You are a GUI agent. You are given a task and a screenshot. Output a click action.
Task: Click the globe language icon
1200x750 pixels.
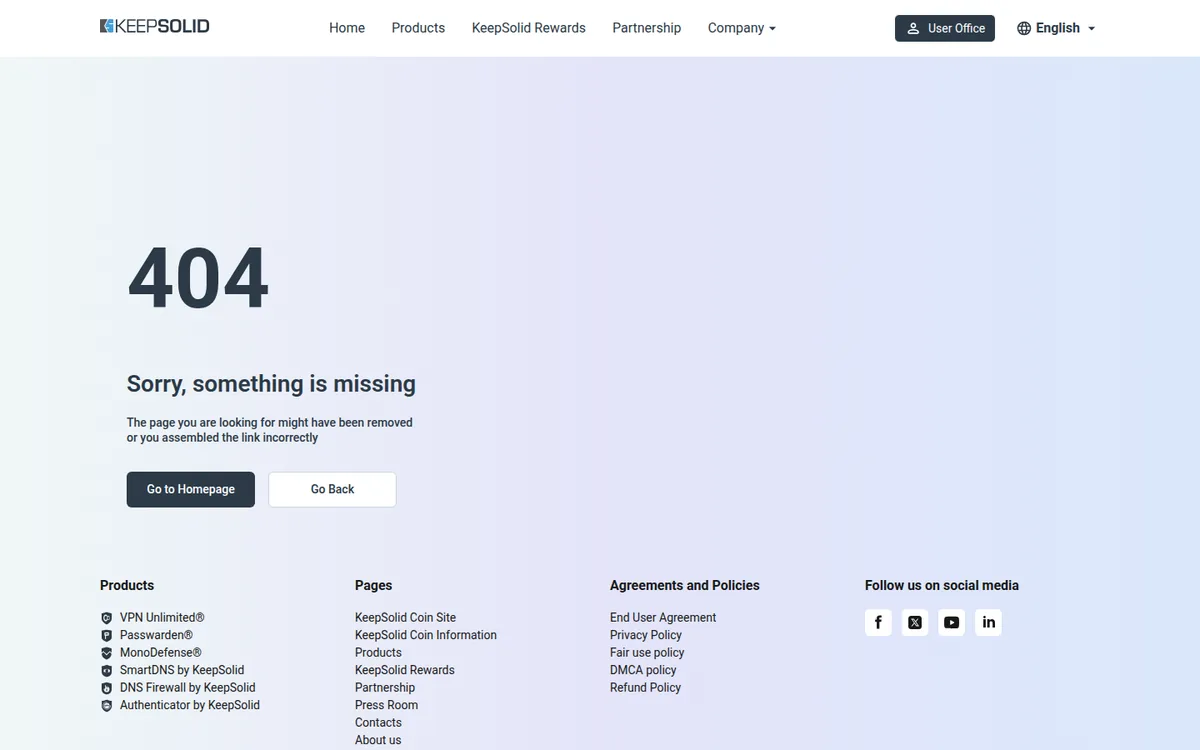click(1024, 28)
